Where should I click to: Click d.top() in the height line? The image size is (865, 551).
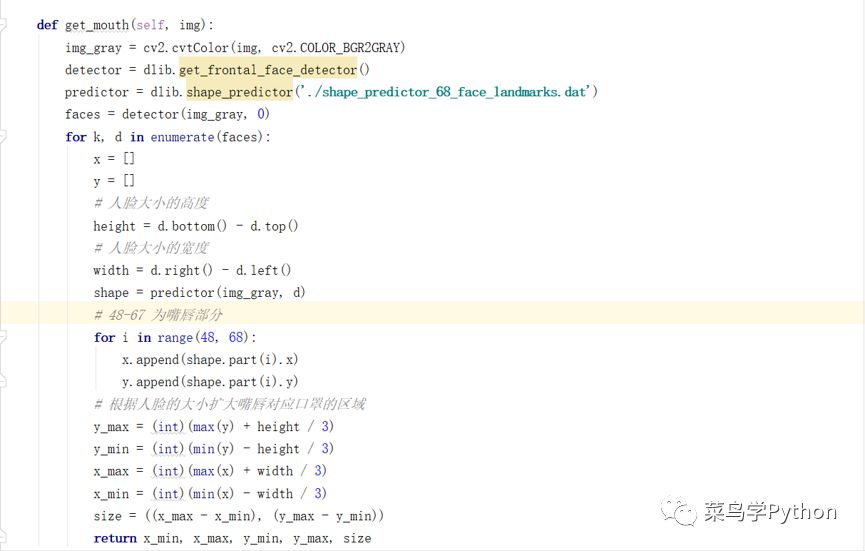point(274,226)
